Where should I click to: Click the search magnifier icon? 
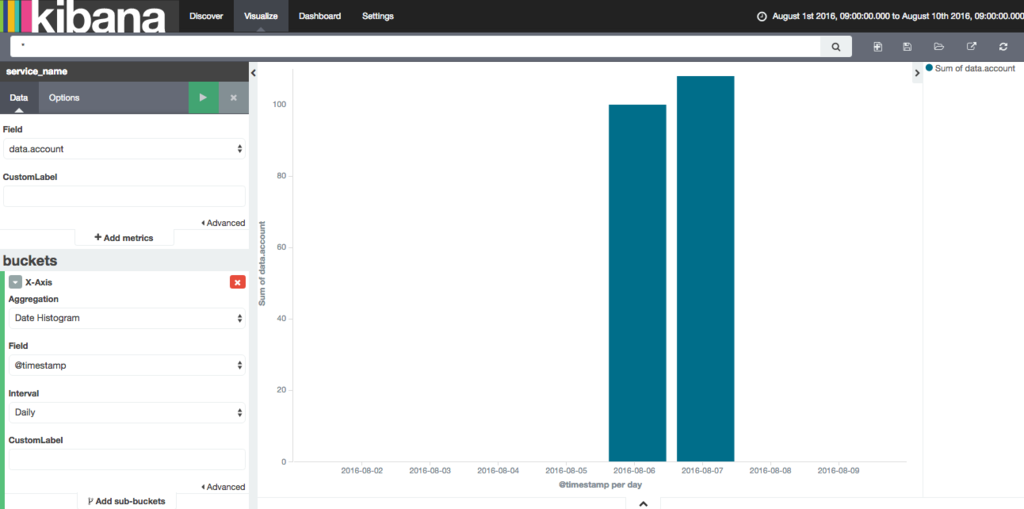[836, 47]
